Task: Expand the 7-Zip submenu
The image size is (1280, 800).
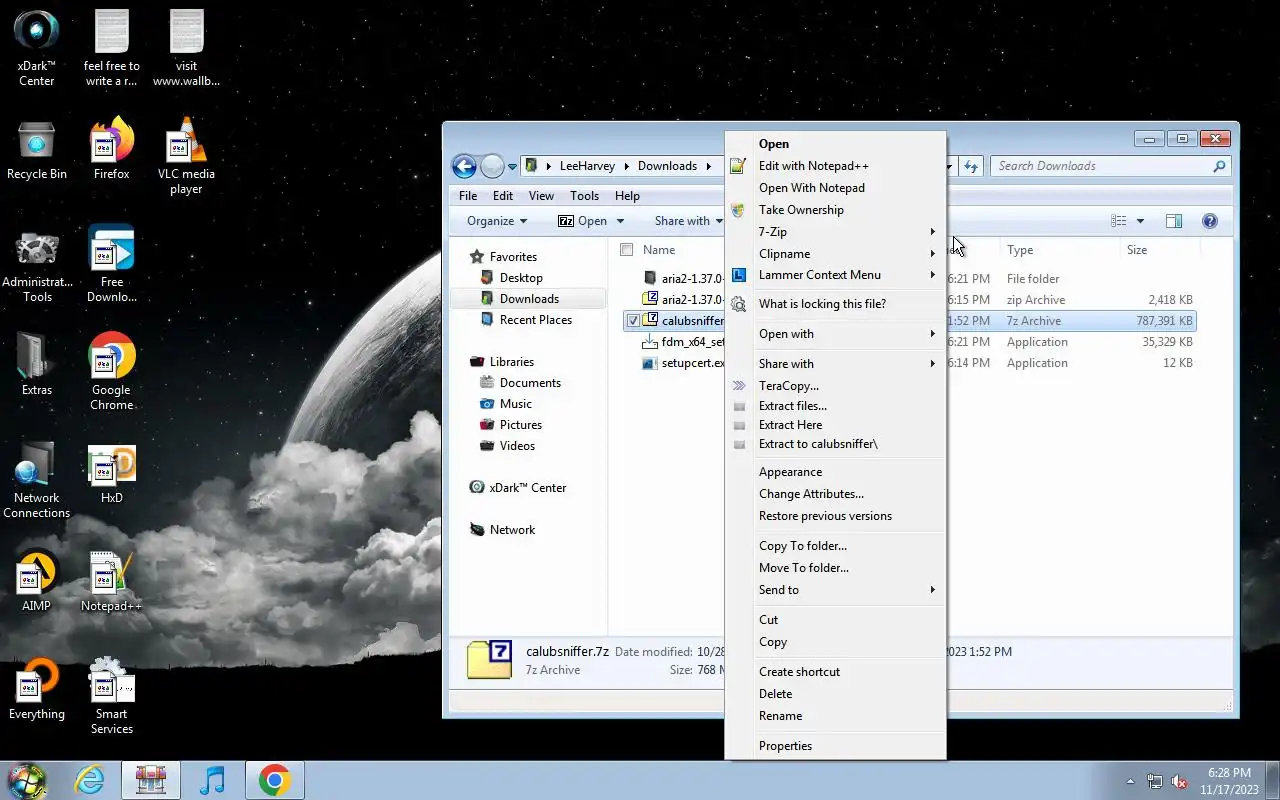Action: pos(835,232)
